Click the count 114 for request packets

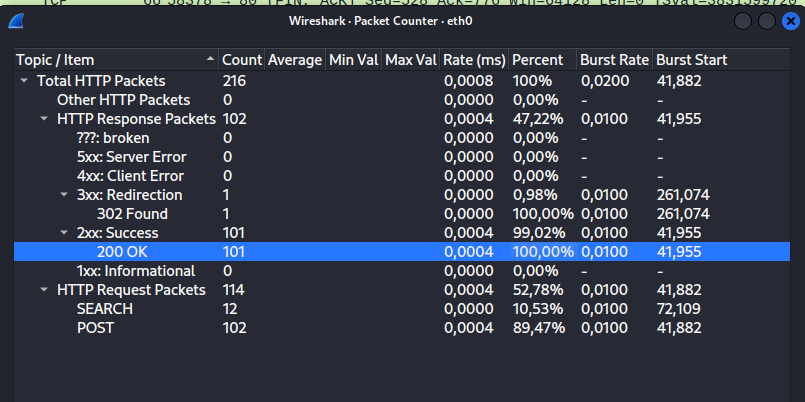tap(234, 290)
